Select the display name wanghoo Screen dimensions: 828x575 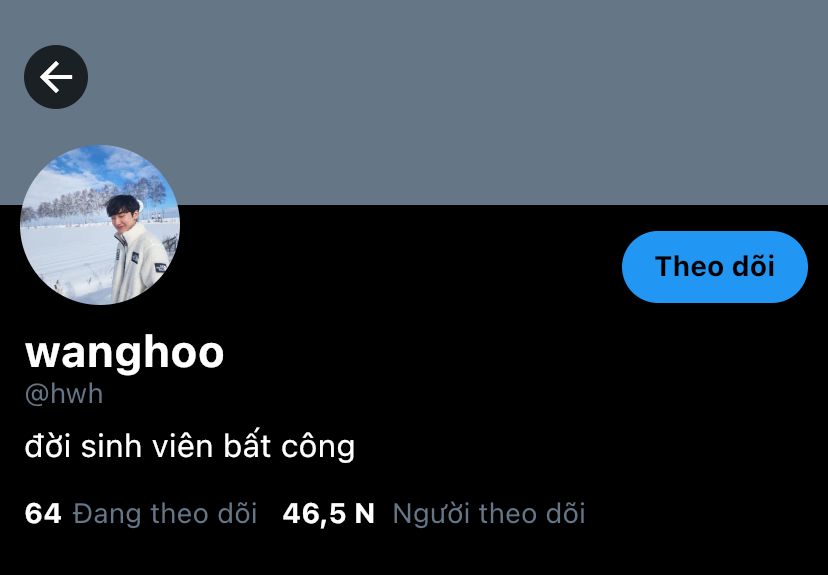click(125, 353)
